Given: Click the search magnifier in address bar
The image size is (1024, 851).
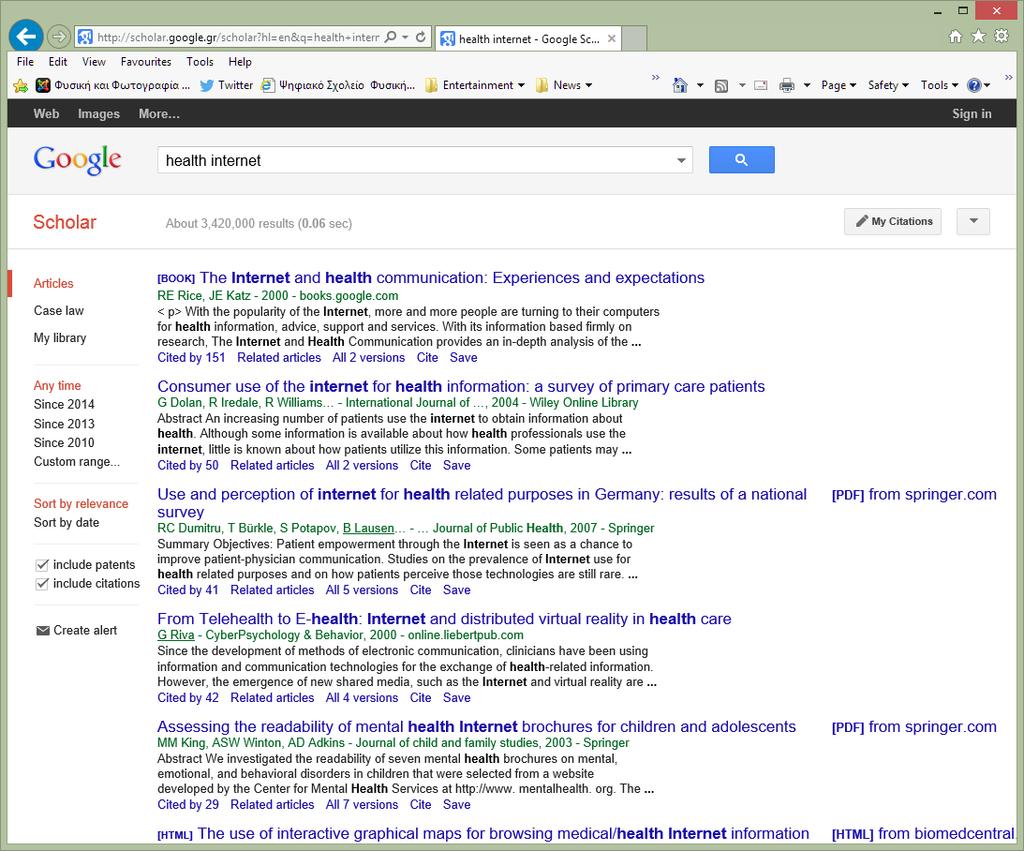Looking at the screenshot, I should (391, 37).
